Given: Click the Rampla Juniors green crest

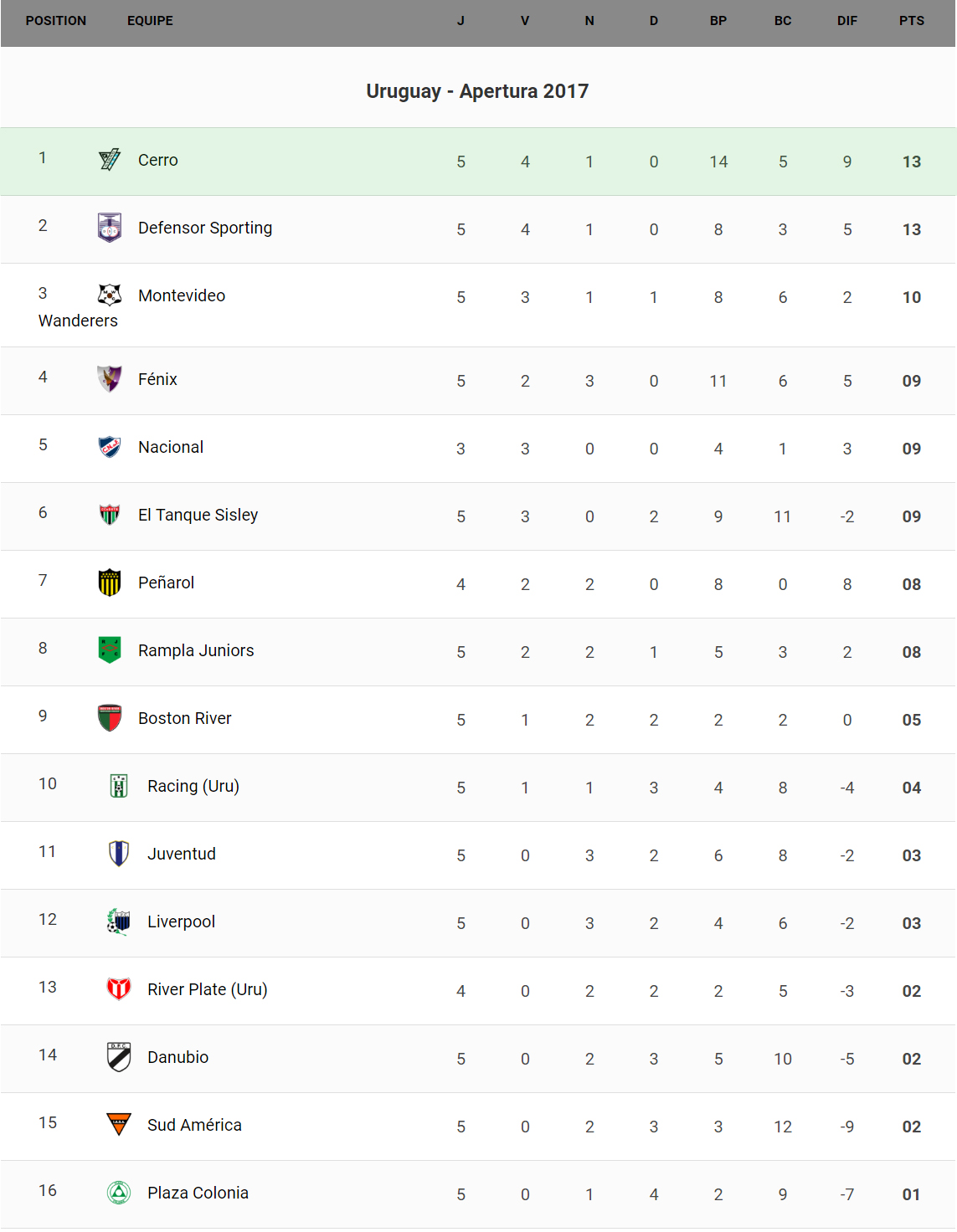Looking at the screenshot, I should (110, 649).
